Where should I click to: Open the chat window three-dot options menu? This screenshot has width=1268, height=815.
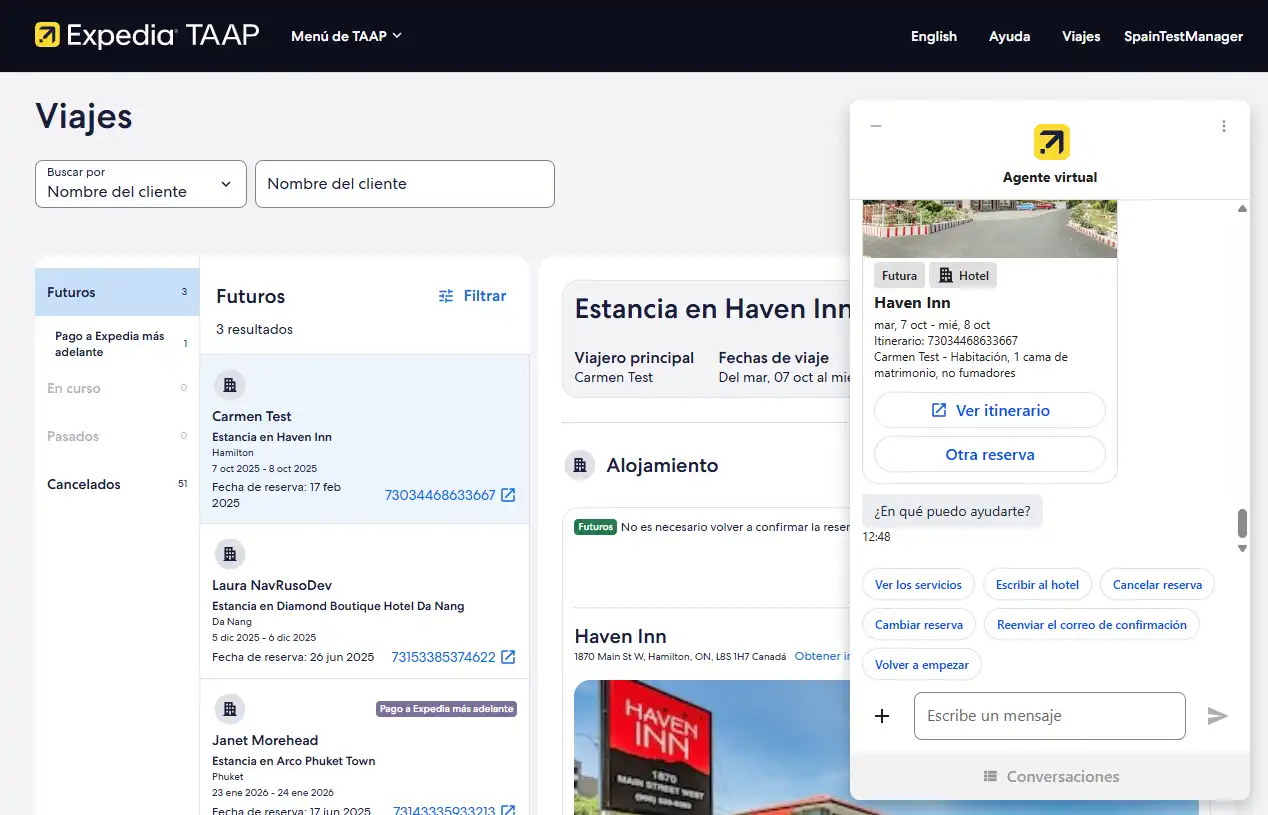tap(1224, 126)
